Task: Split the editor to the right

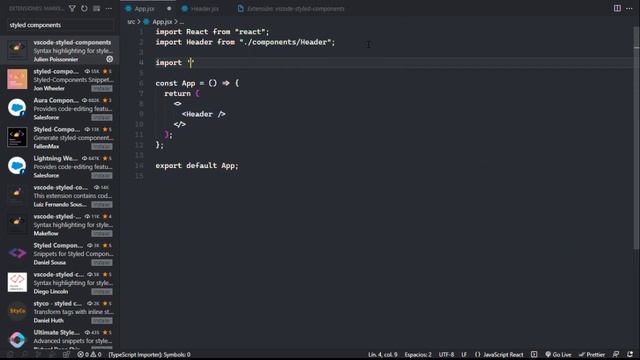Action: [617, 8]
